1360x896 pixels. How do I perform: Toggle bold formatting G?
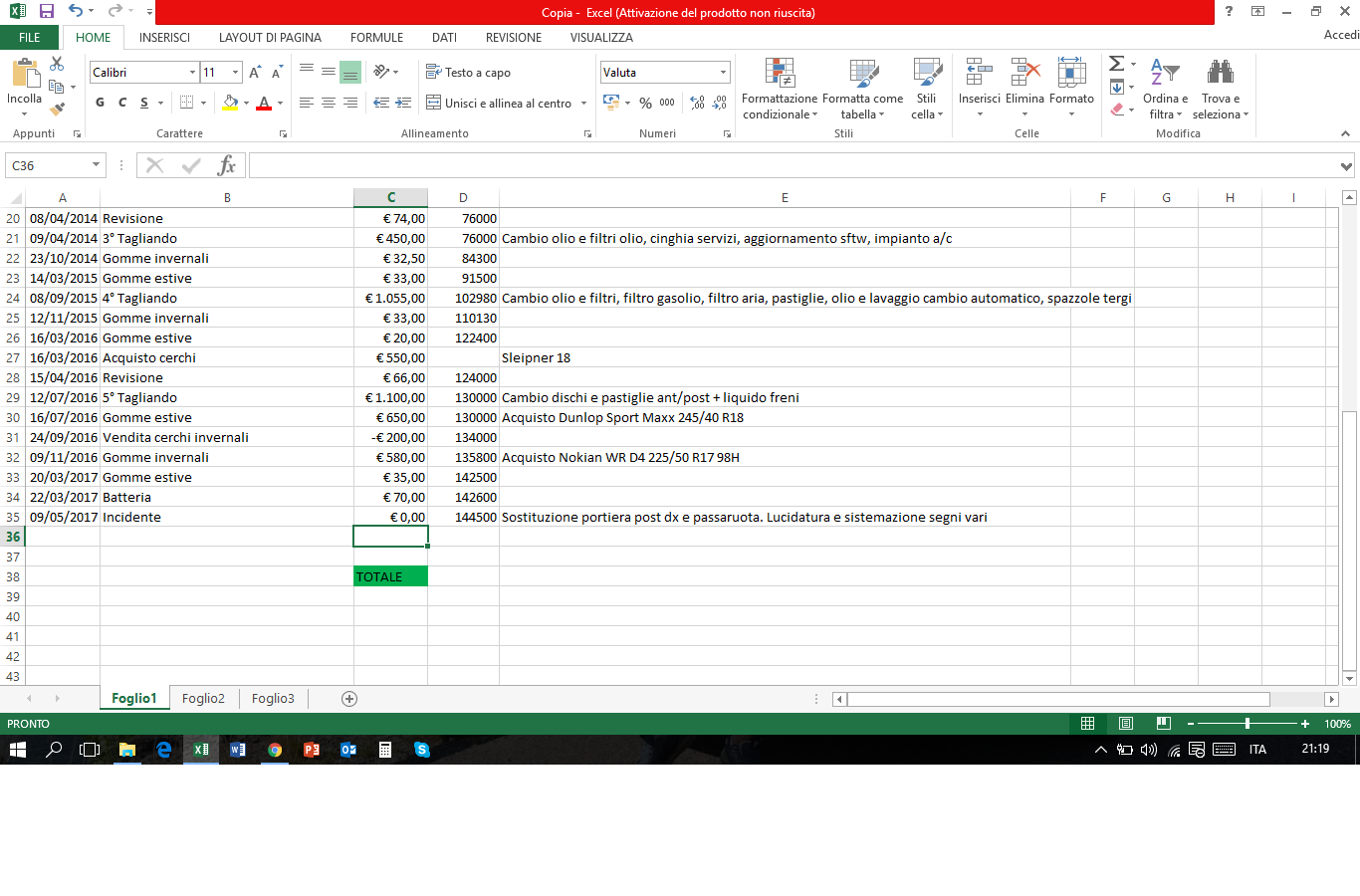[x=100, y=103]
